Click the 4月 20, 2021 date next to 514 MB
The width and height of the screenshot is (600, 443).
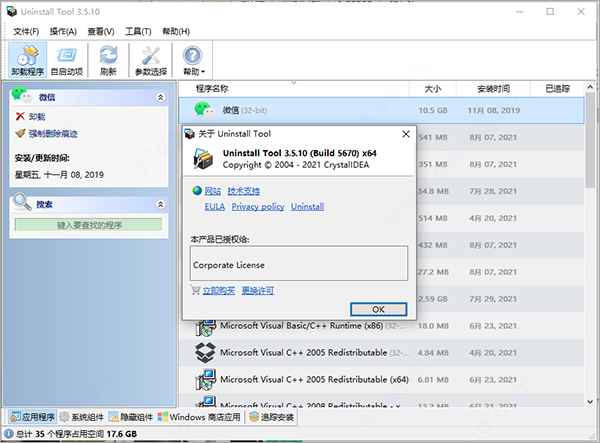pos(493,218)
